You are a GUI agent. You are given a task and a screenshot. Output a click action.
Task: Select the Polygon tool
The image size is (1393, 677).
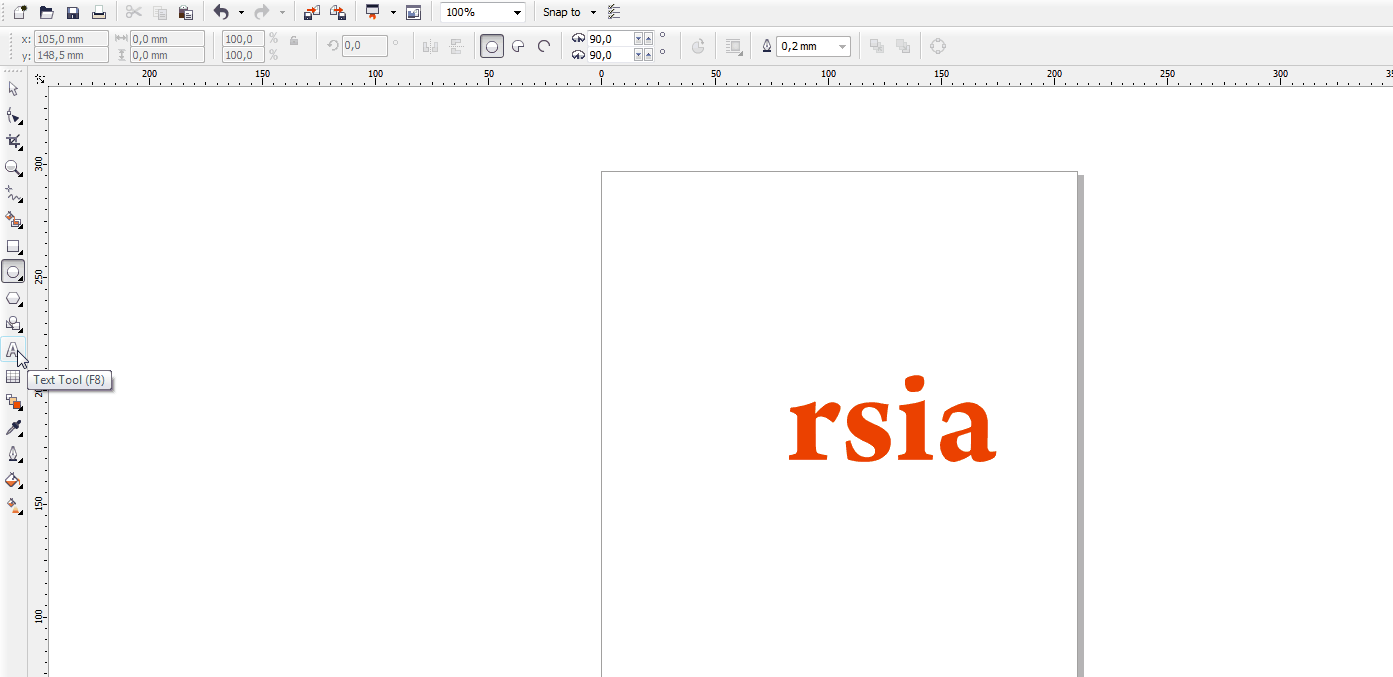click(x=13, y=298)
